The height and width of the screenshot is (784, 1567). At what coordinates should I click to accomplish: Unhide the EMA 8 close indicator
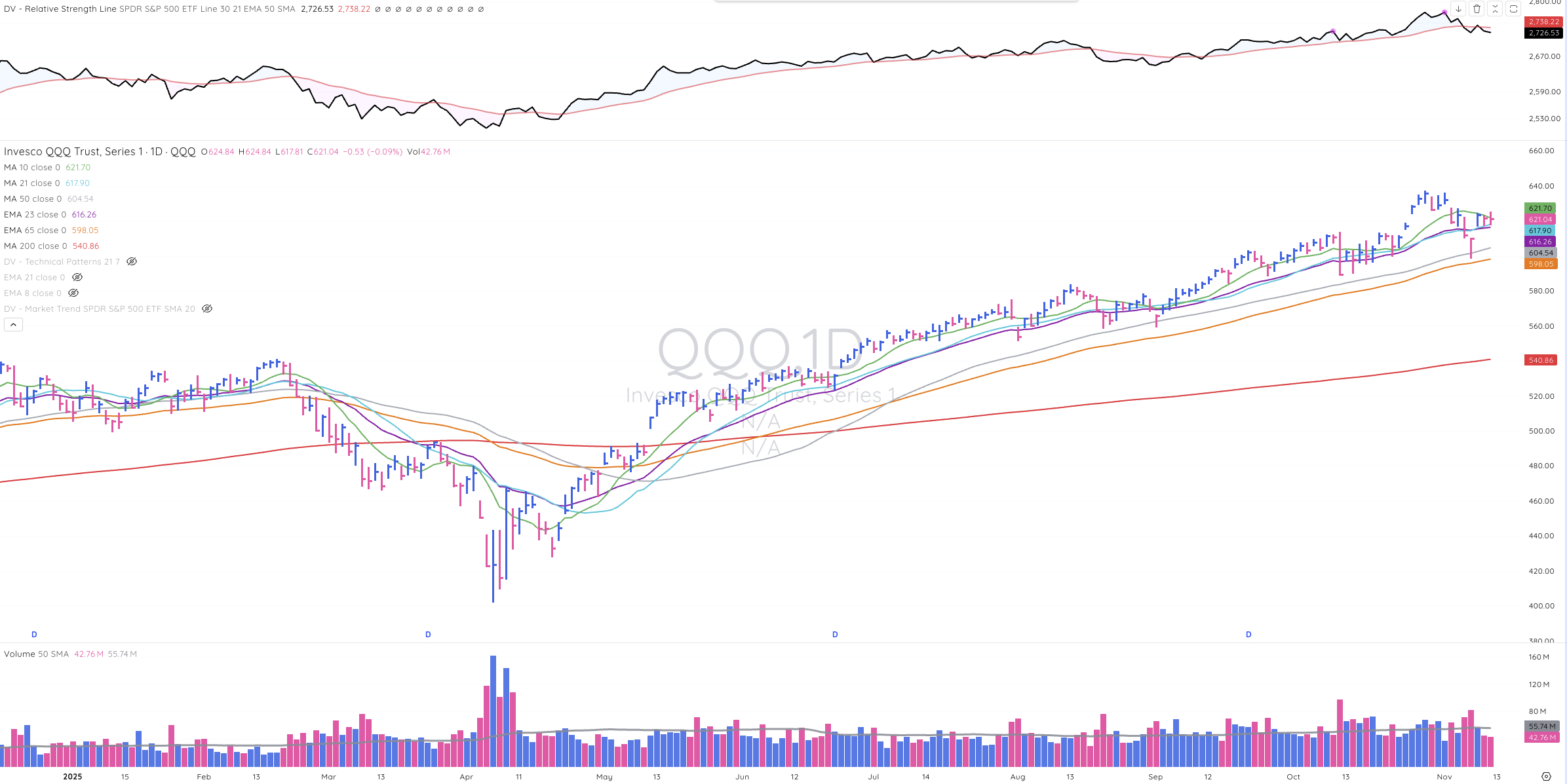[x=73, y=293]
